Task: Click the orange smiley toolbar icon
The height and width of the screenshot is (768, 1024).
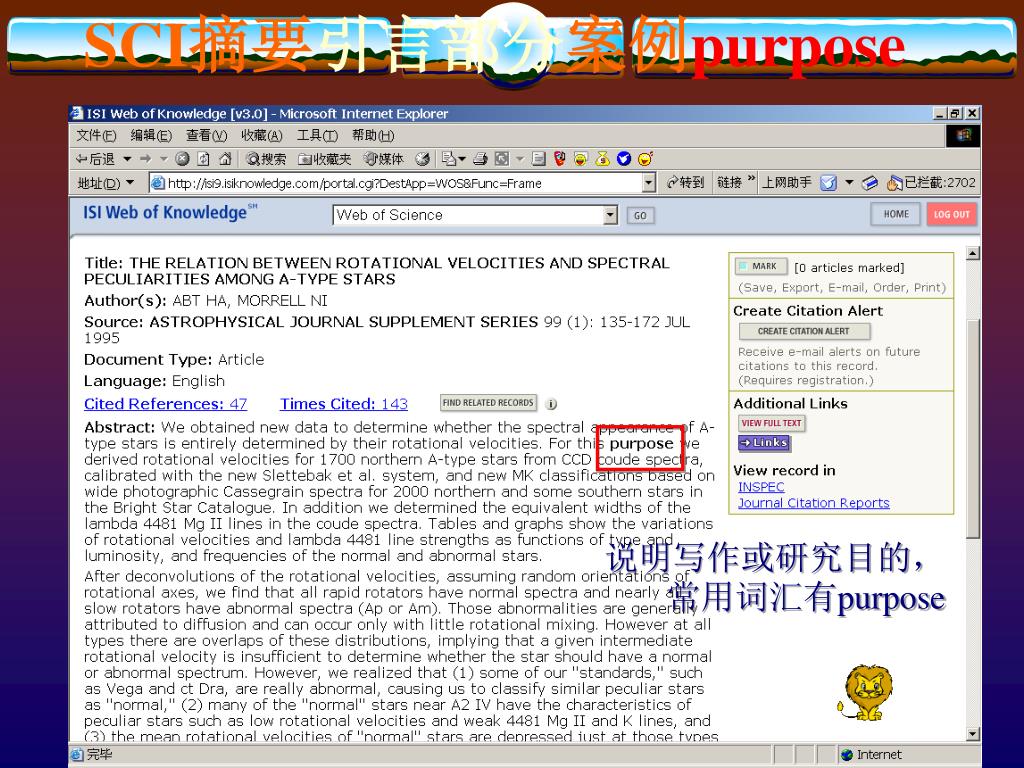Action: click(645, 159)
